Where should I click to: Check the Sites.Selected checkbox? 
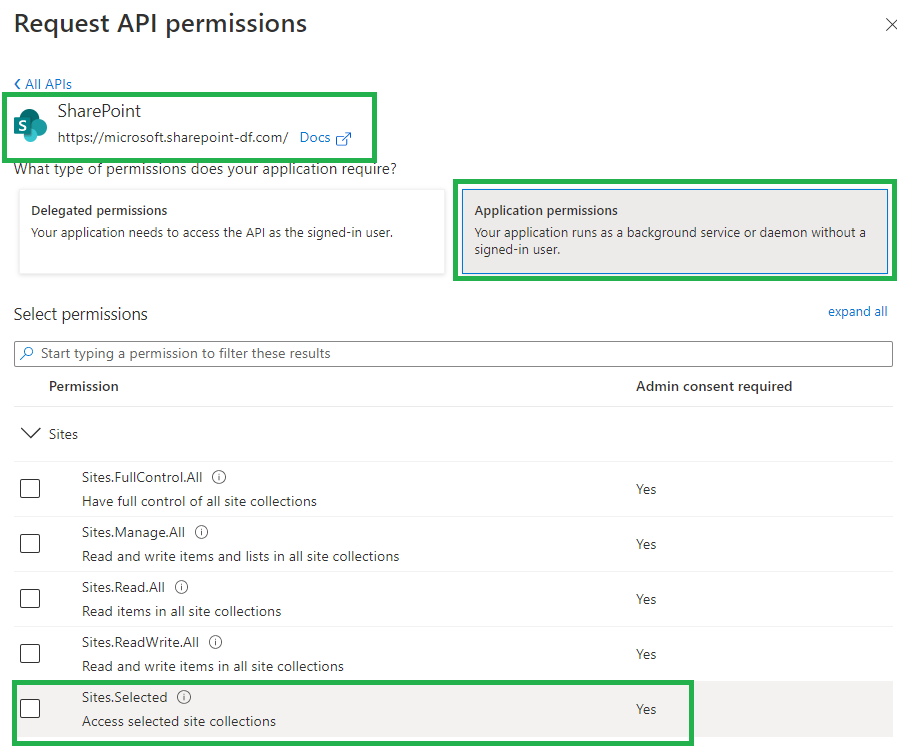coord(30,708)
